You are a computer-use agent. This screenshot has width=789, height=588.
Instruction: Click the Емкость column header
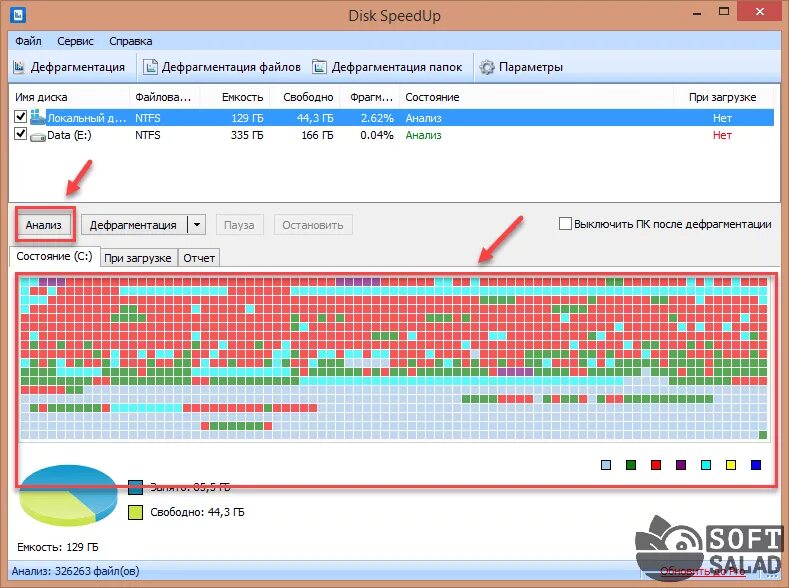click(x=235, y=97)
